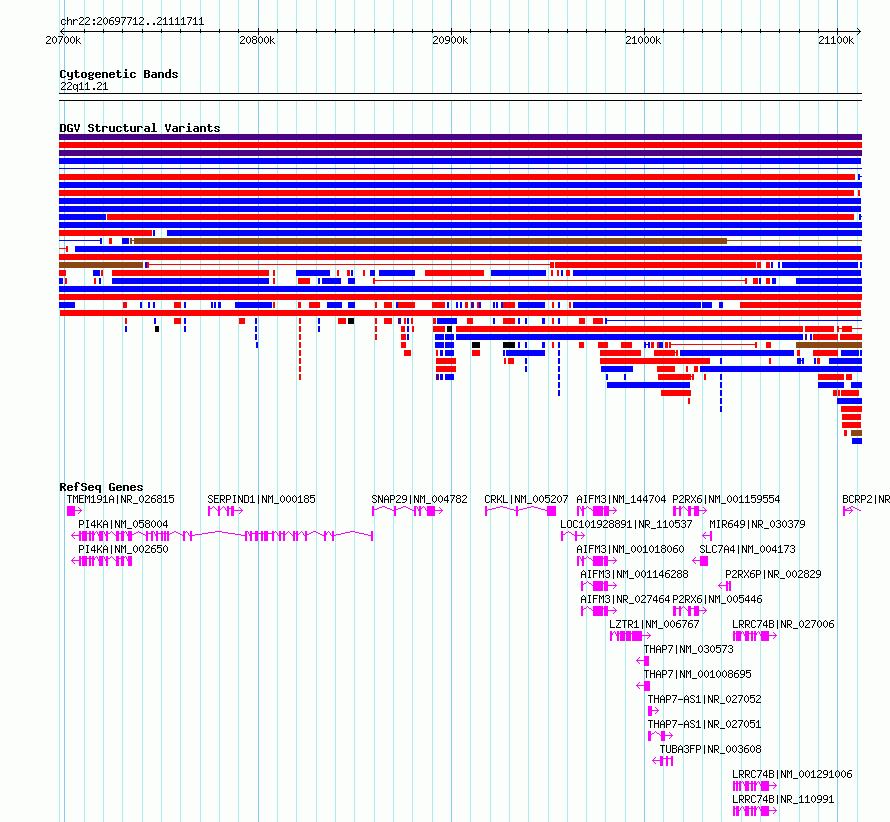Open the P2RX6P|NR_002829 gene label

coord(773,574)
